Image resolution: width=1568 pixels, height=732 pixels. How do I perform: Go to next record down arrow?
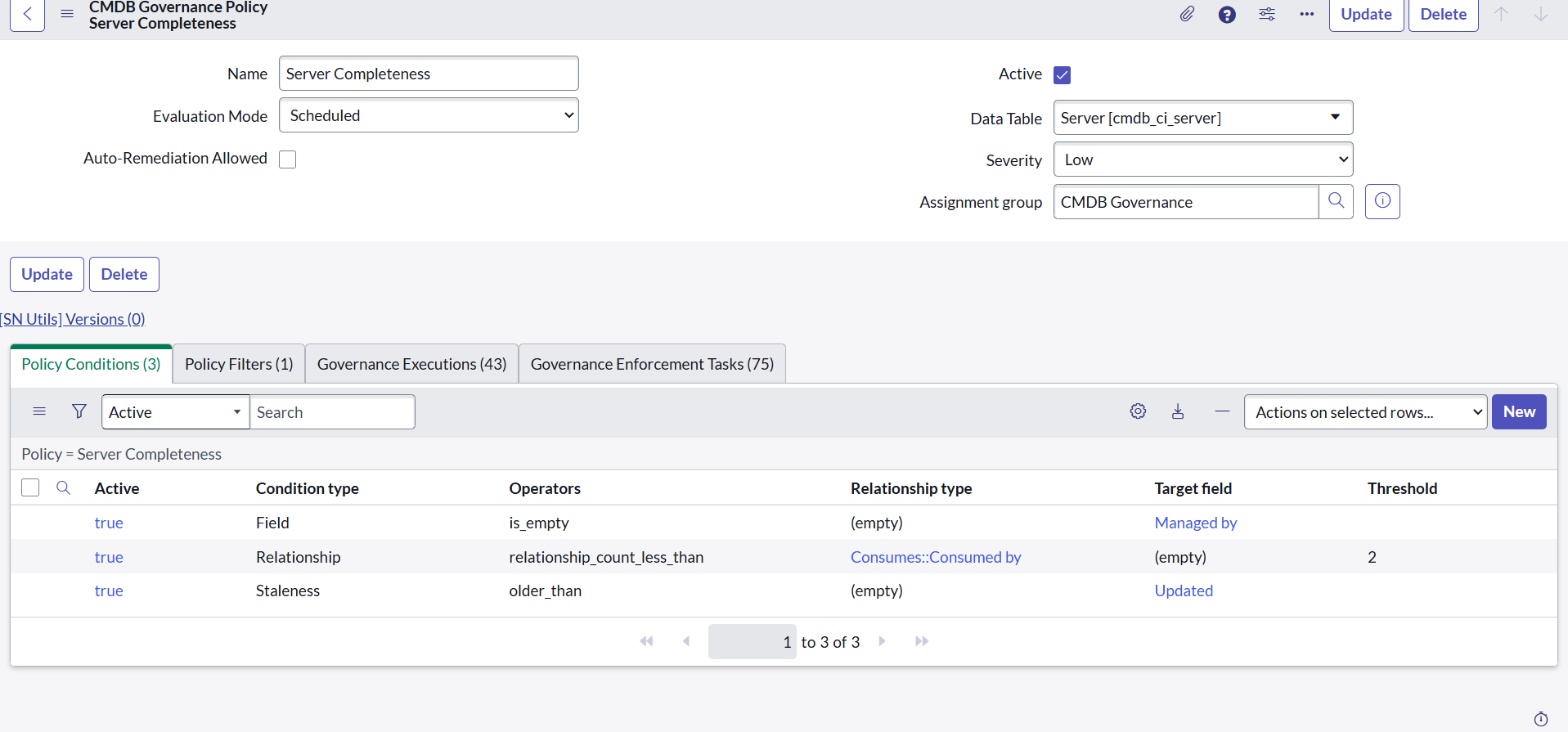[1540, 14]
